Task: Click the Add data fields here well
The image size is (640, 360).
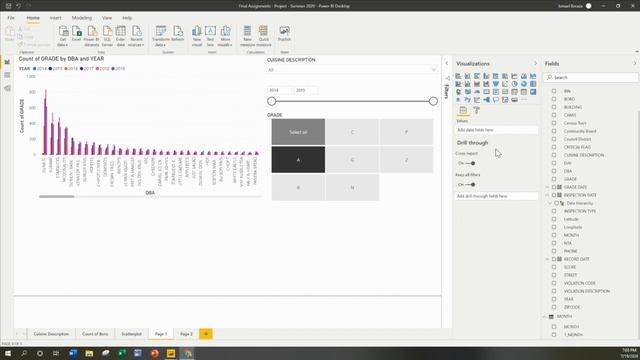Action: [x=496, y=130]
